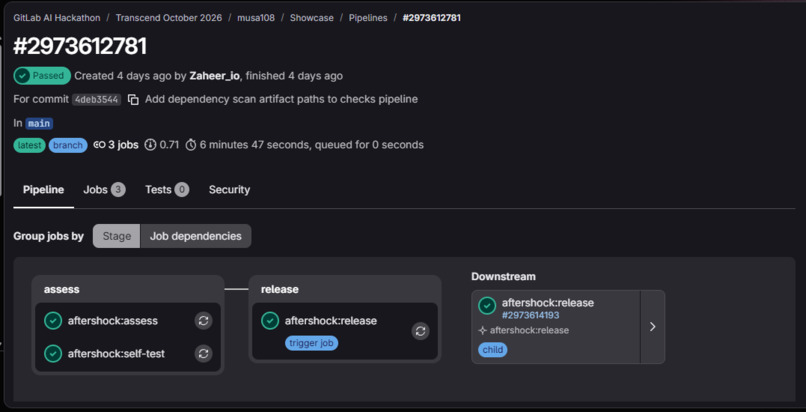Open Transcend October 2026 breadcrumb
The height and width of the screenshot is (412, 806).
(x=169, y=18)
